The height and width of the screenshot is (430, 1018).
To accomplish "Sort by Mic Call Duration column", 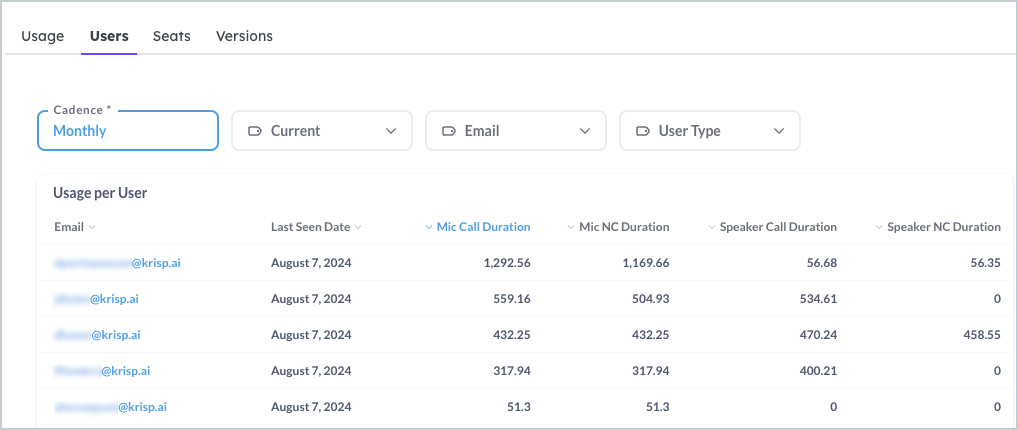I will [x=484, y=227].
